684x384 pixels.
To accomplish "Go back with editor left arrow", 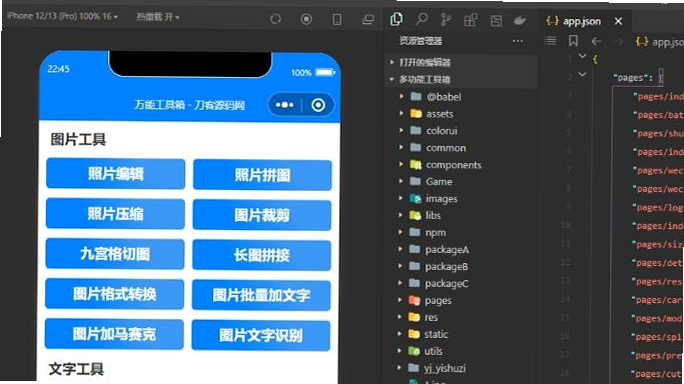I will (x=596, y=41).
